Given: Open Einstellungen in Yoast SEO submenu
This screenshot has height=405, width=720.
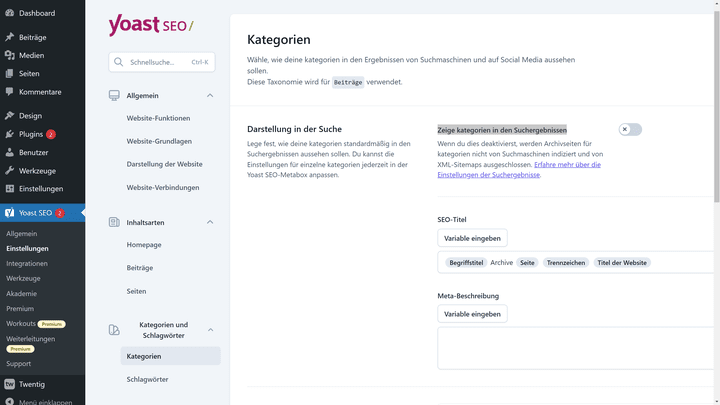Looking at the screenshot, I should (x=27, y=248).
